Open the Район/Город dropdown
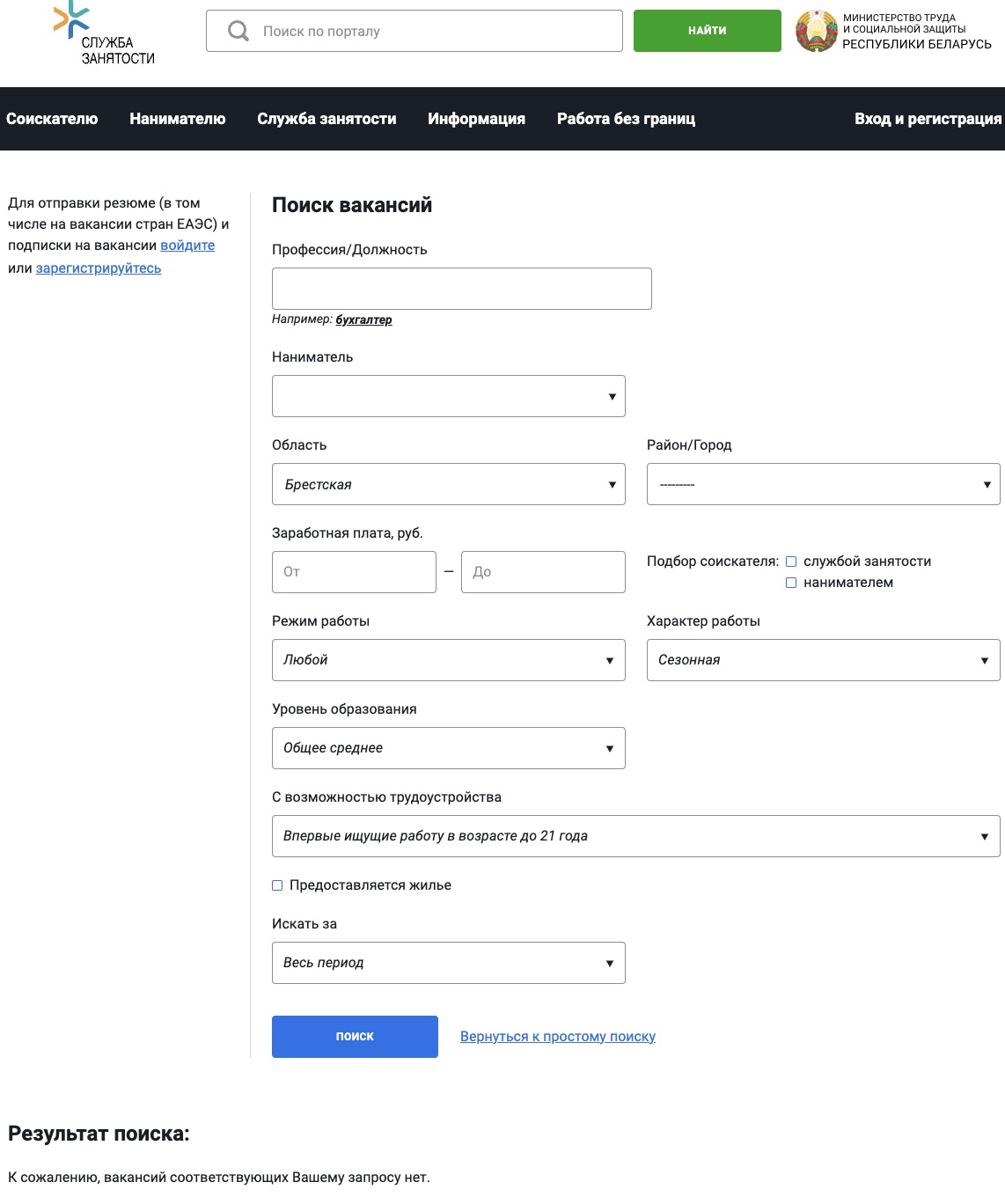Image resolution: width=1005 pixels, height=1204 pixels. 823,484
